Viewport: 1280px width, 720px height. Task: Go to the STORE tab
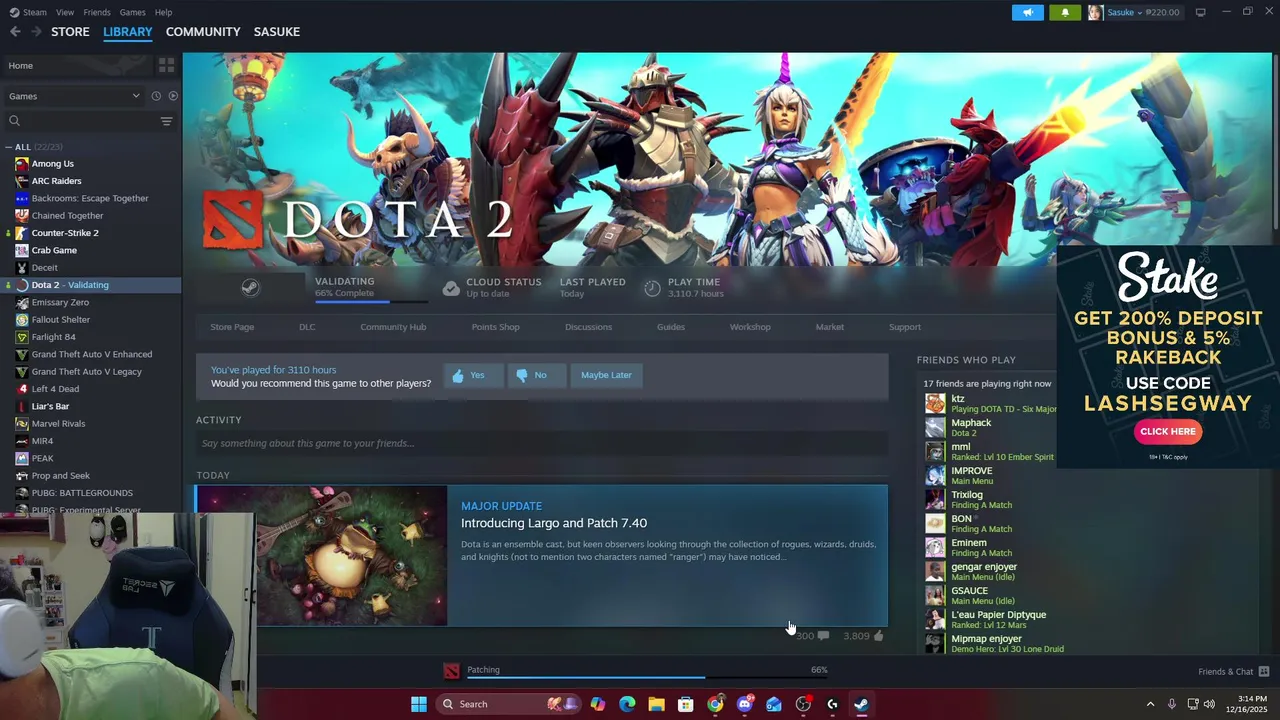(70, 32)
